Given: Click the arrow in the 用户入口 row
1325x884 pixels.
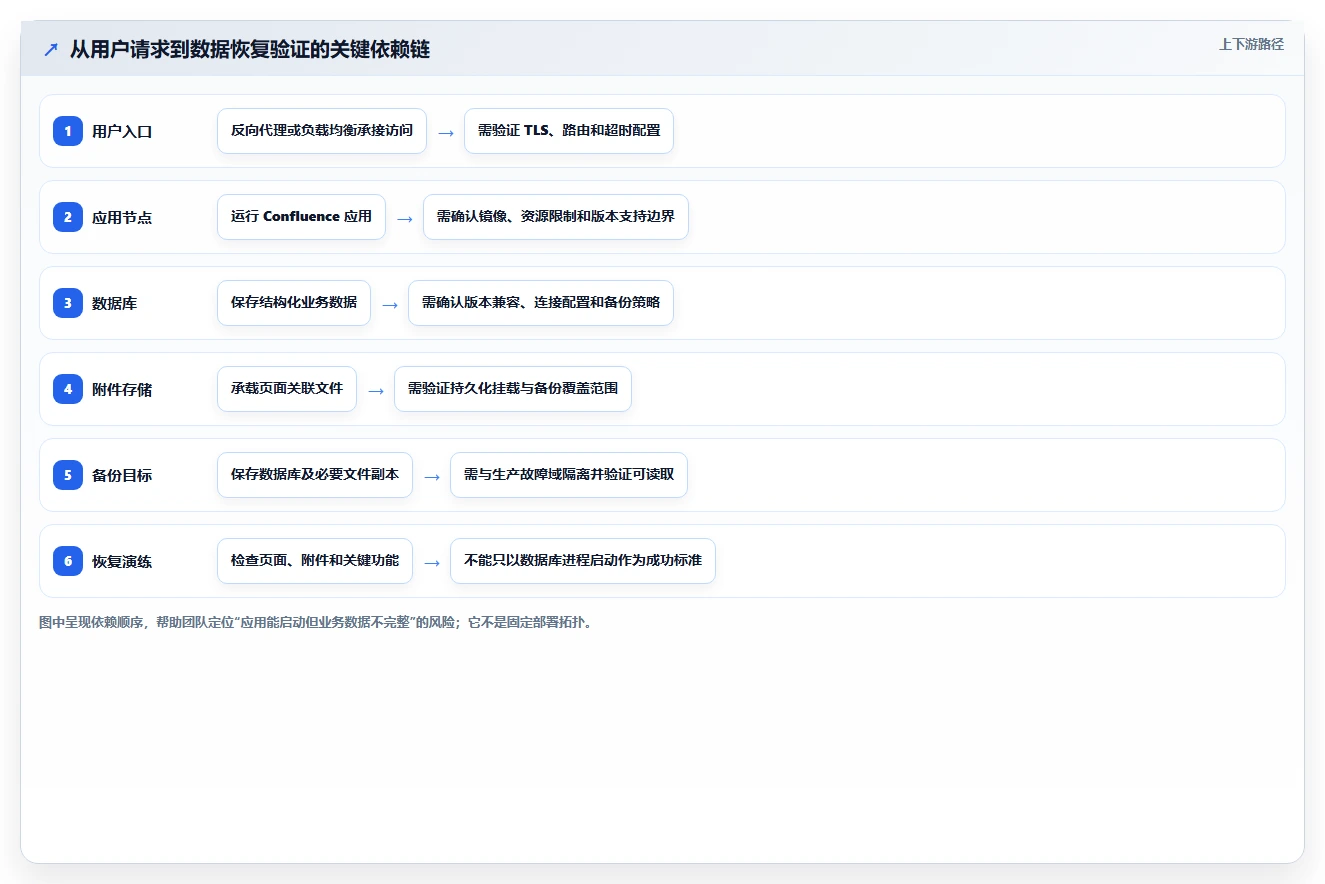Looking at the screenshot, I should click(x=446, y=132).
